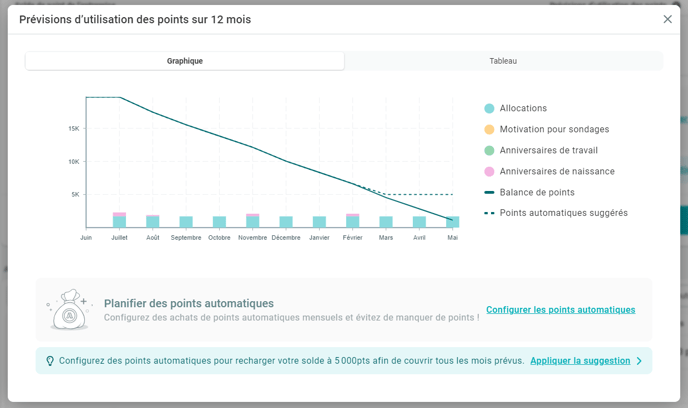Toggle Motivation pour sondages legend dot

[x=489, y=129]
